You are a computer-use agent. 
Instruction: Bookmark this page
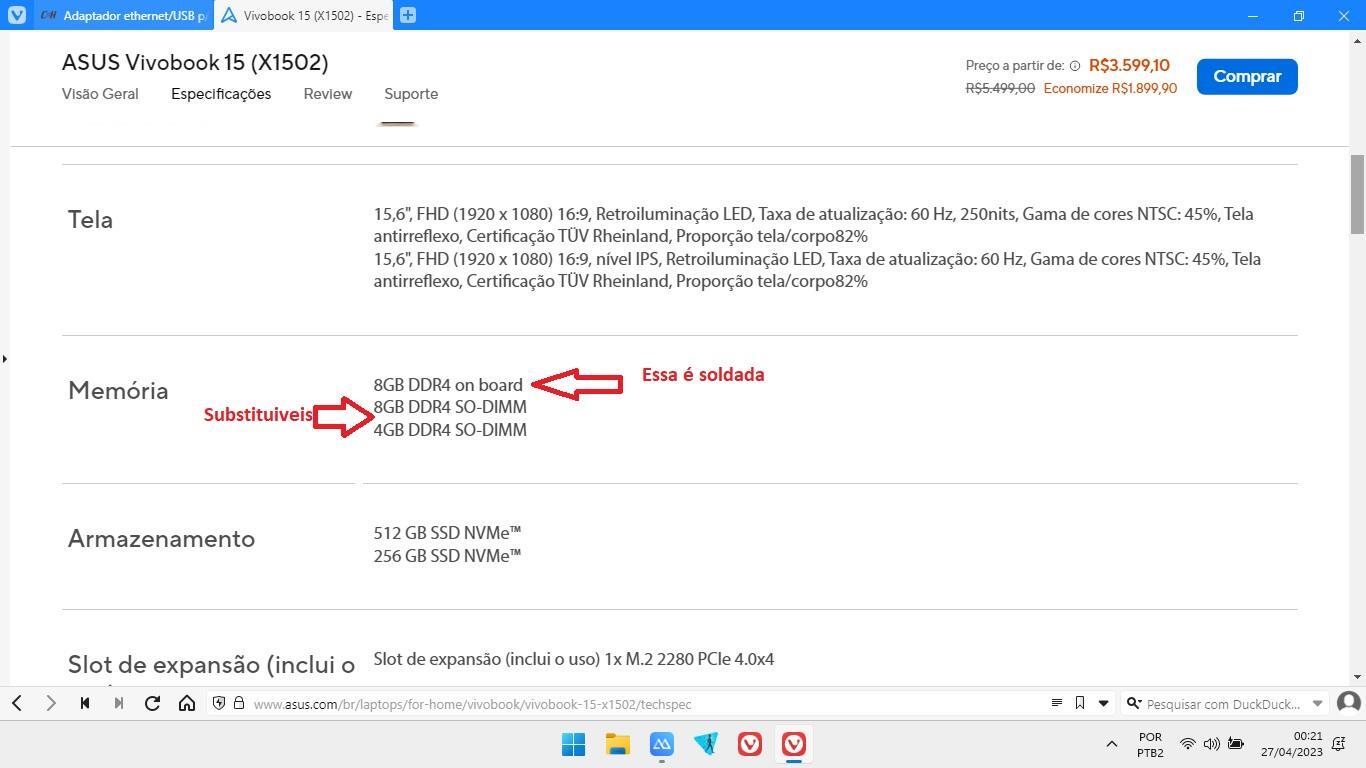click(x=1080, y=703)
